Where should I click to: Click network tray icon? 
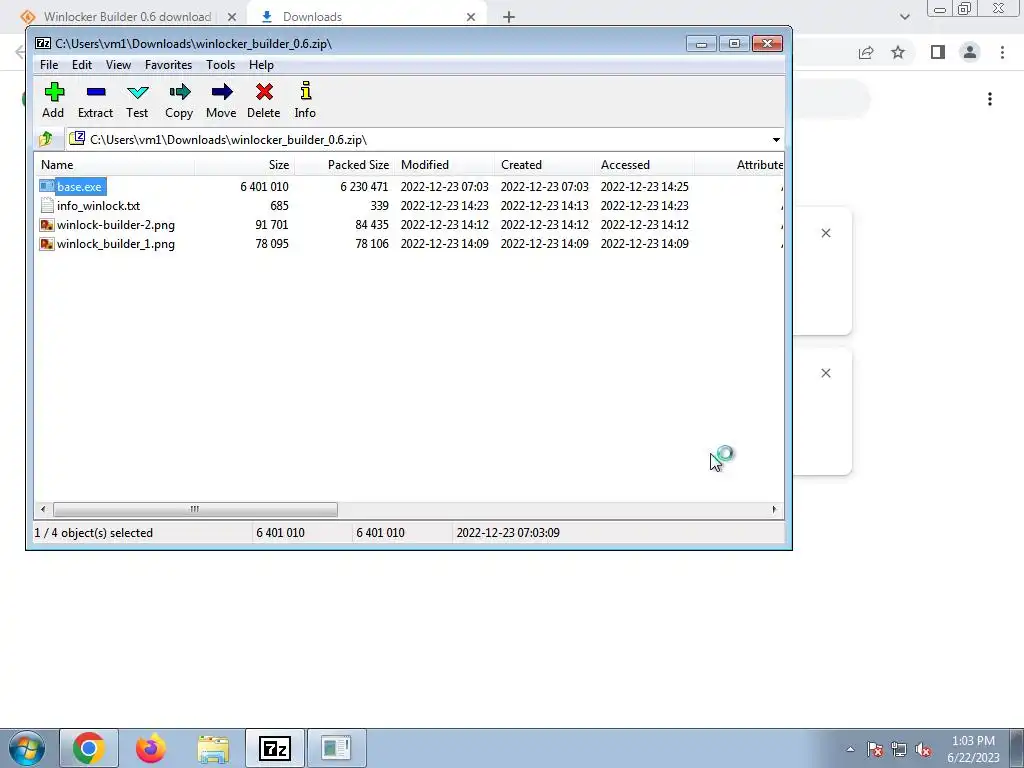899,750
